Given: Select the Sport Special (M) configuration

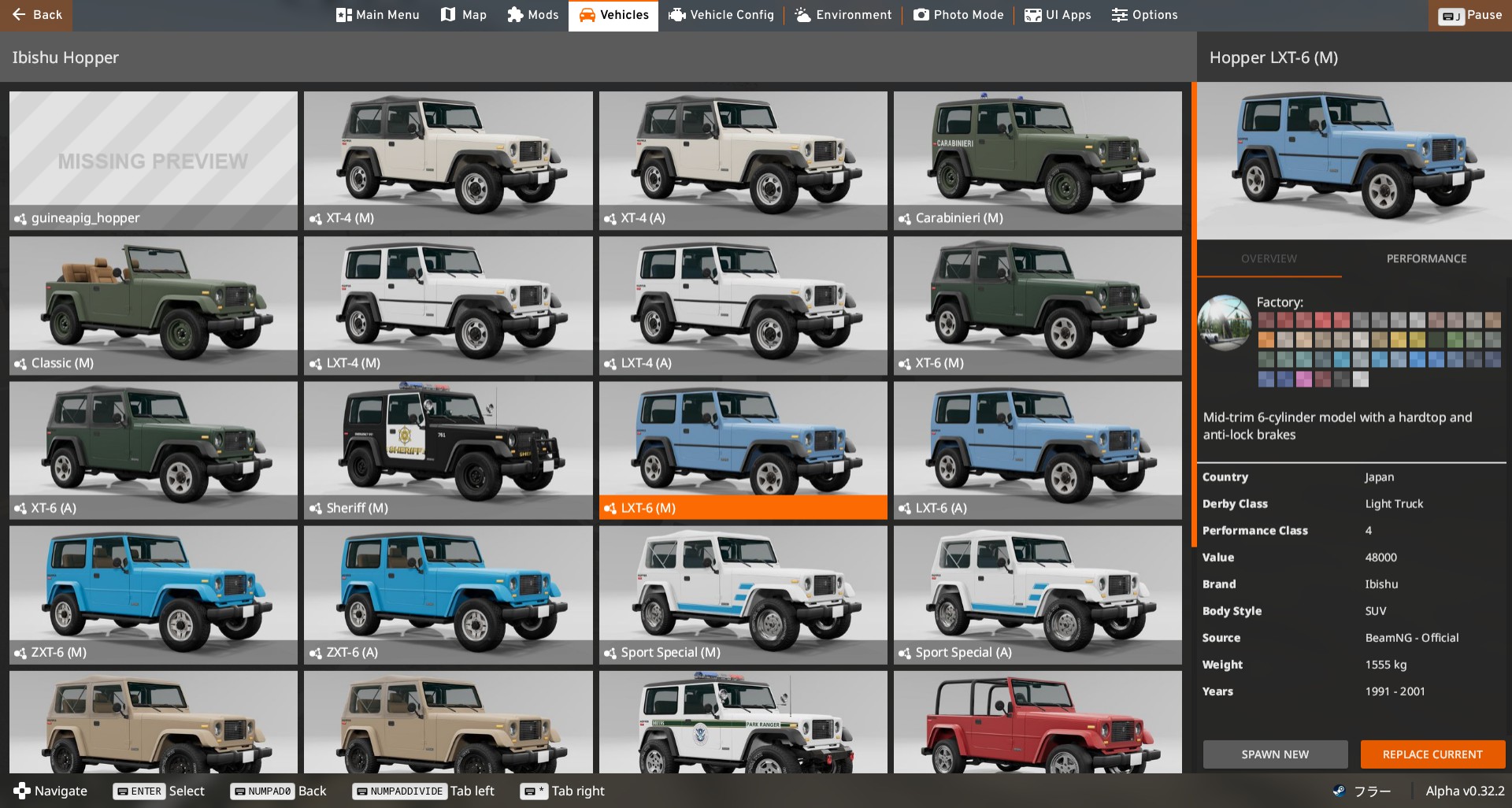Looking at the screenshot, I should 743,595.
